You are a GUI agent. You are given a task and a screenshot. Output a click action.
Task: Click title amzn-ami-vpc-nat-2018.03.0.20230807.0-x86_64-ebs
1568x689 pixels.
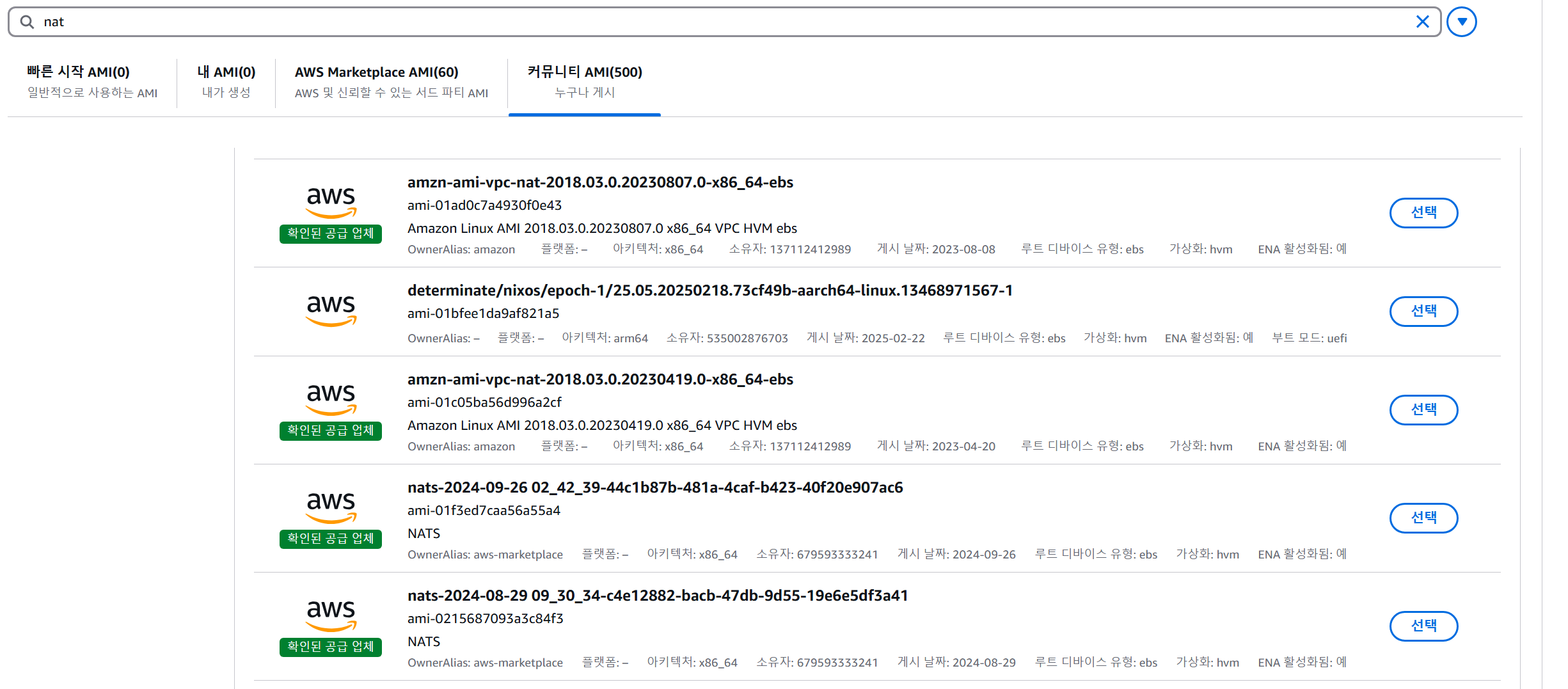pos(600,182)
